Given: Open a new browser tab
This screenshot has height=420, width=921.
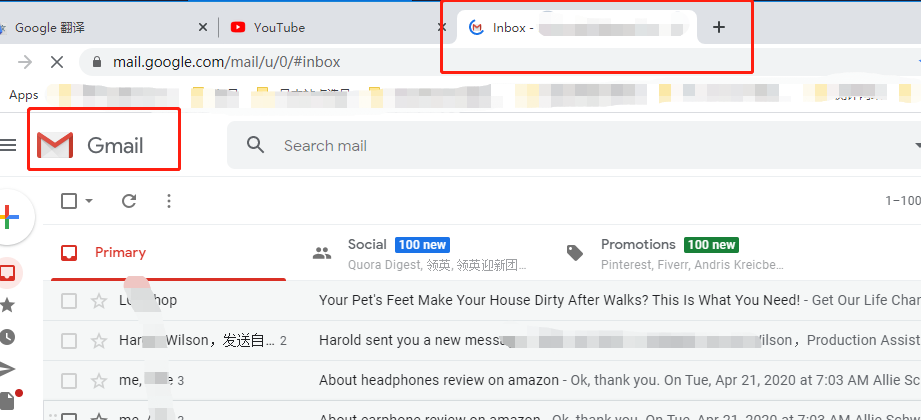Looking at the screenshot, I should (719, 27).
